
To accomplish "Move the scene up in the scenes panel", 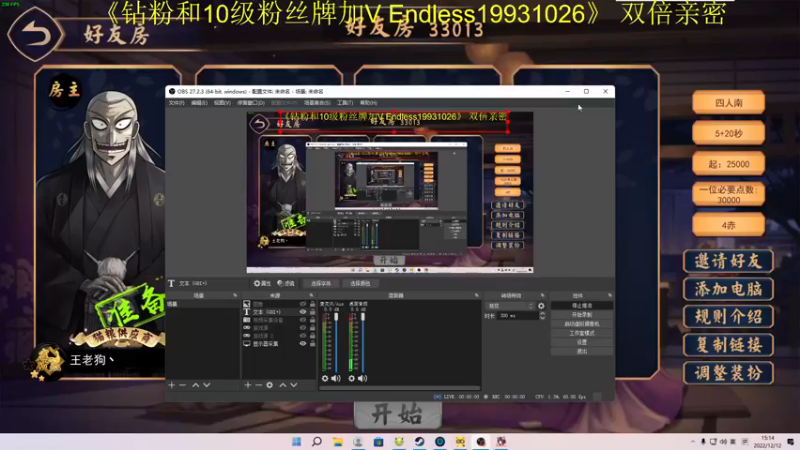I will [195, 385].
